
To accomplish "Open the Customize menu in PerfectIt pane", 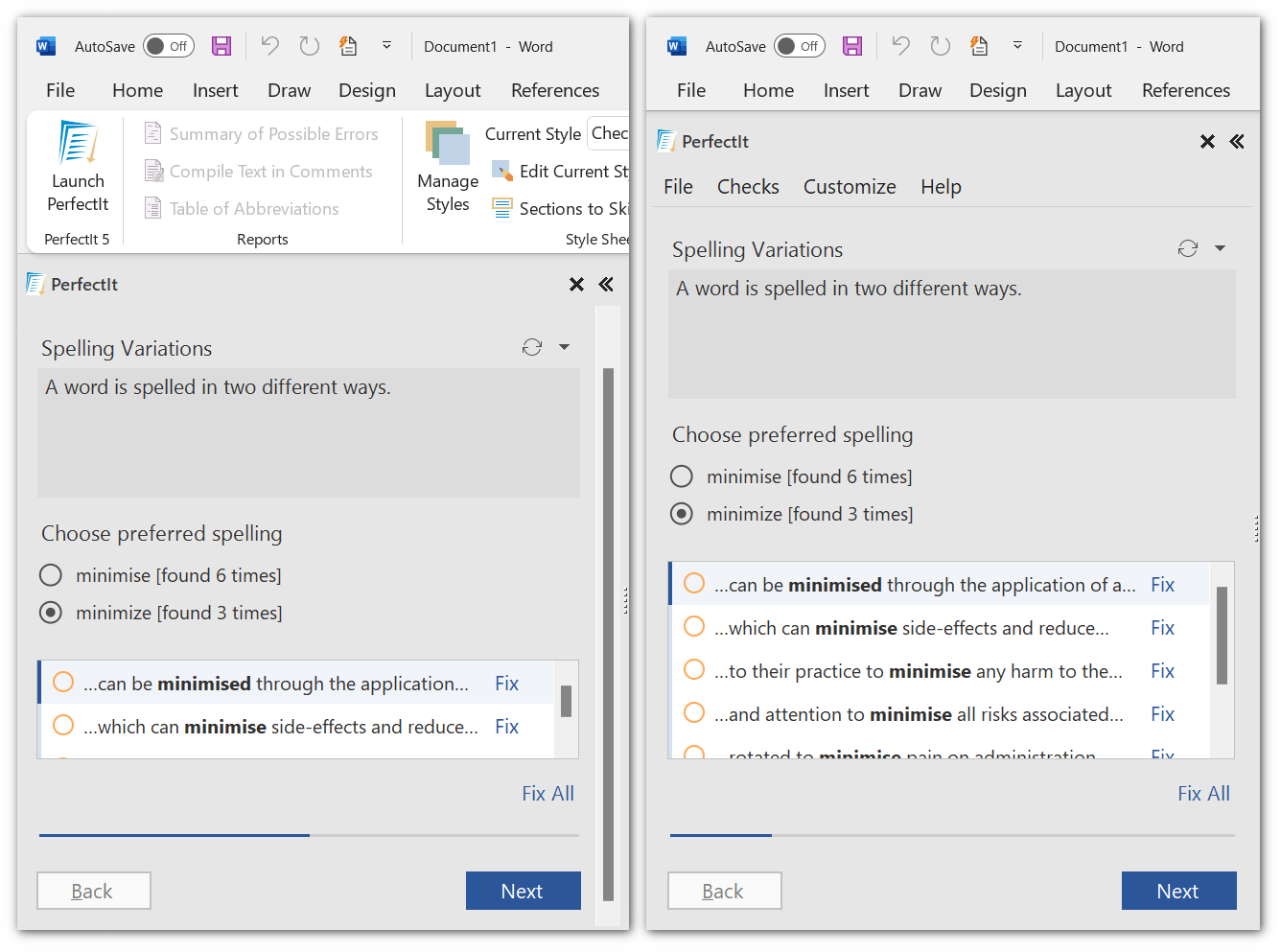I will click(x=850, y=187).
